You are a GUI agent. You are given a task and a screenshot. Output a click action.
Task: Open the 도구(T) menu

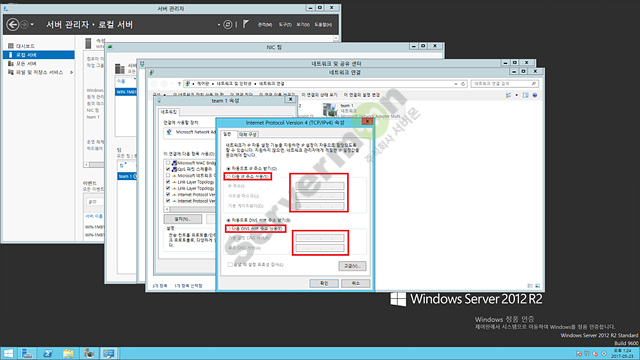pos(285,24)
